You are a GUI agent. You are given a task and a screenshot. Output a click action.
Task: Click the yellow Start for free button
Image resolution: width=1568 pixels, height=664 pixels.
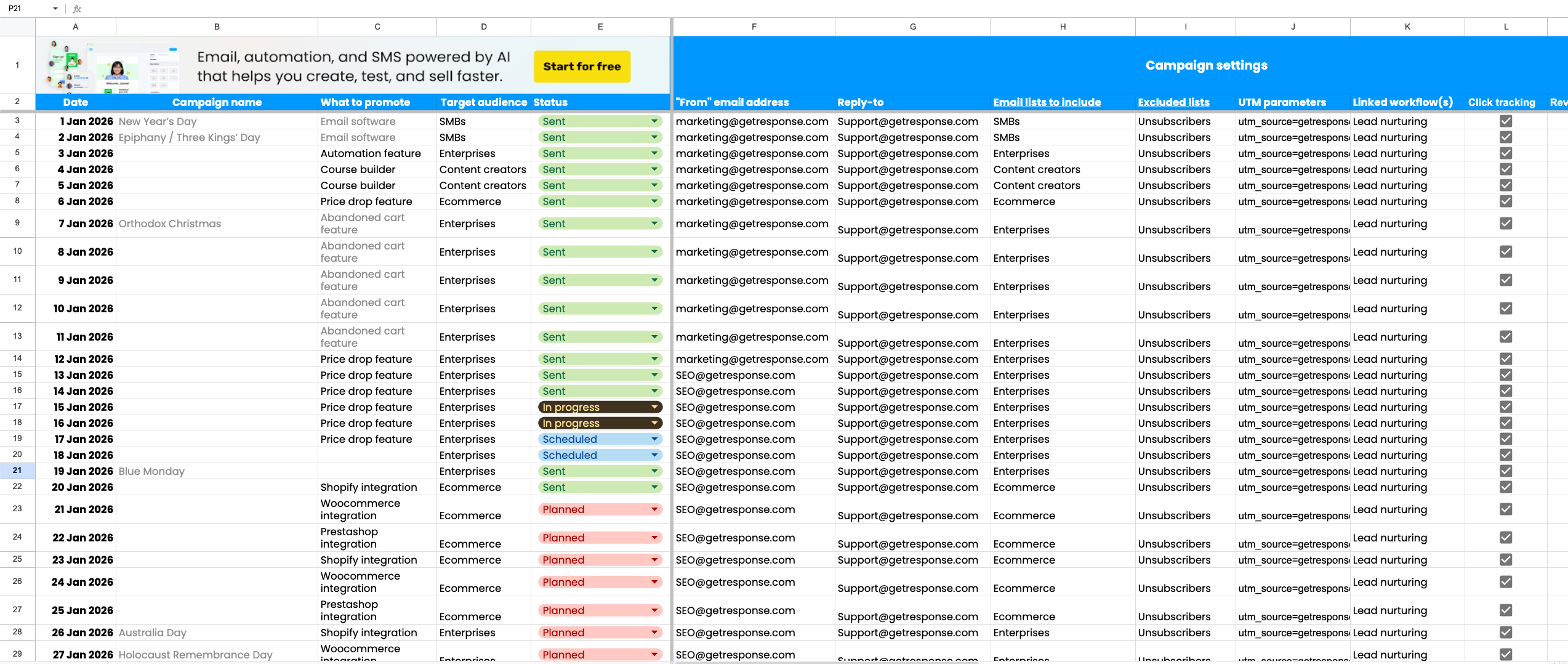(x=582, y=67)
